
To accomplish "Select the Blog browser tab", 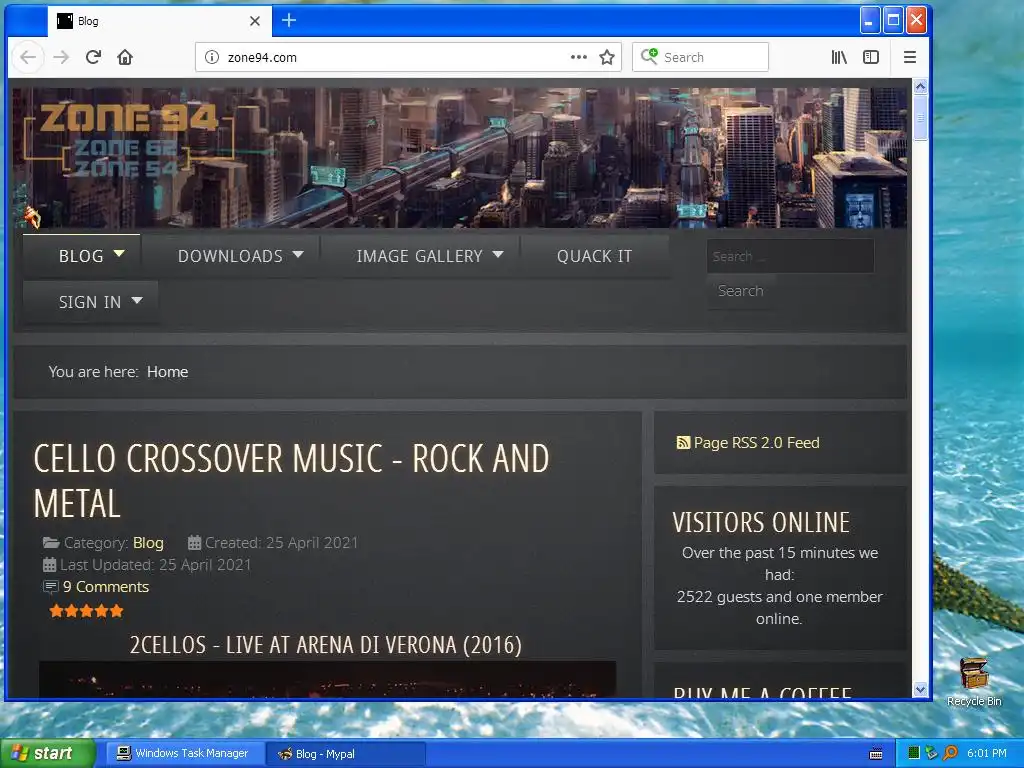I will [157, 21].
